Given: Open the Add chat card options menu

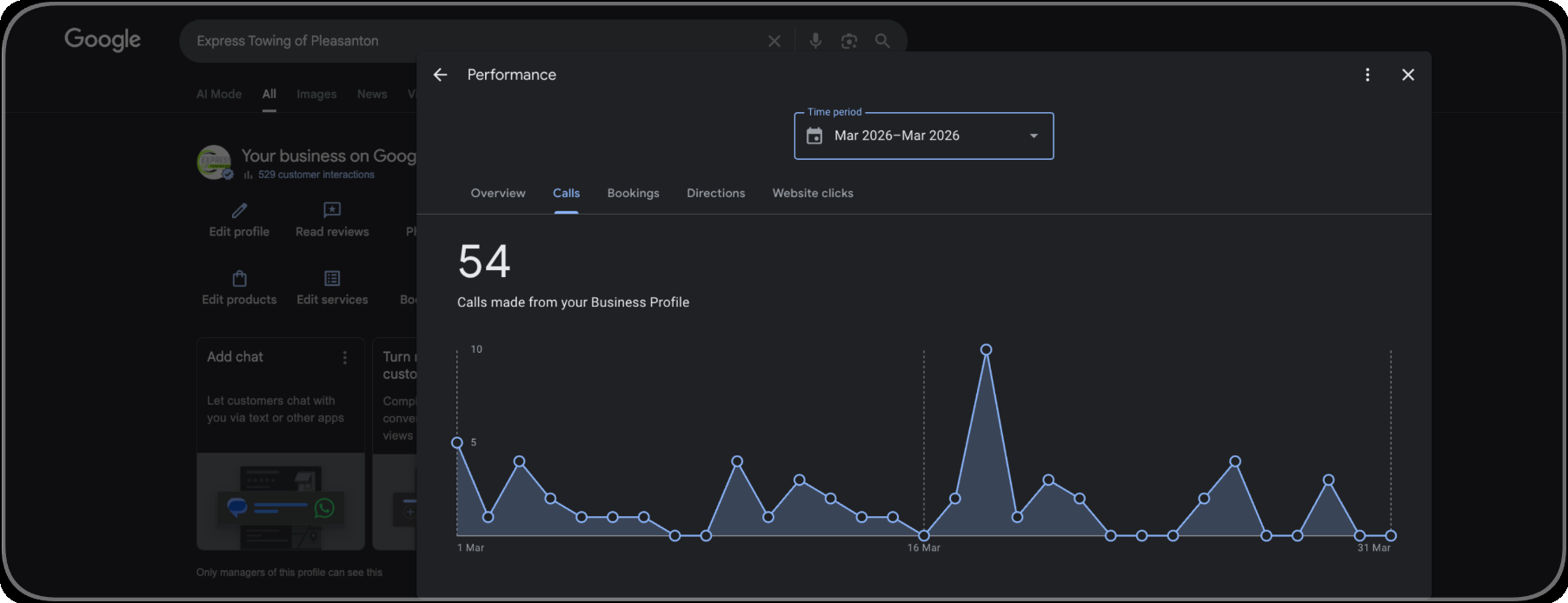Looking at the screenshot, I should 345,357.
